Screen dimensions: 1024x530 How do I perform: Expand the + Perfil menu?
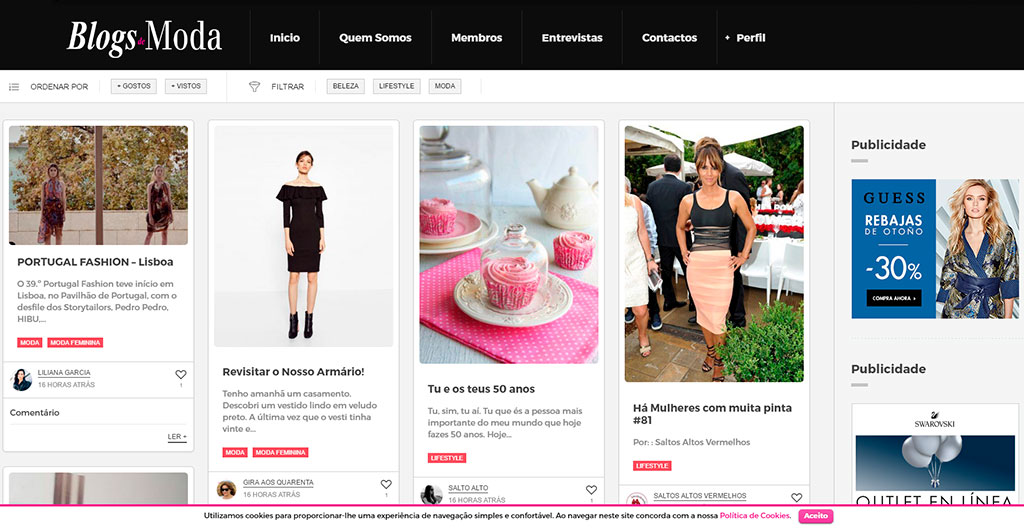(x=745, y=38)
